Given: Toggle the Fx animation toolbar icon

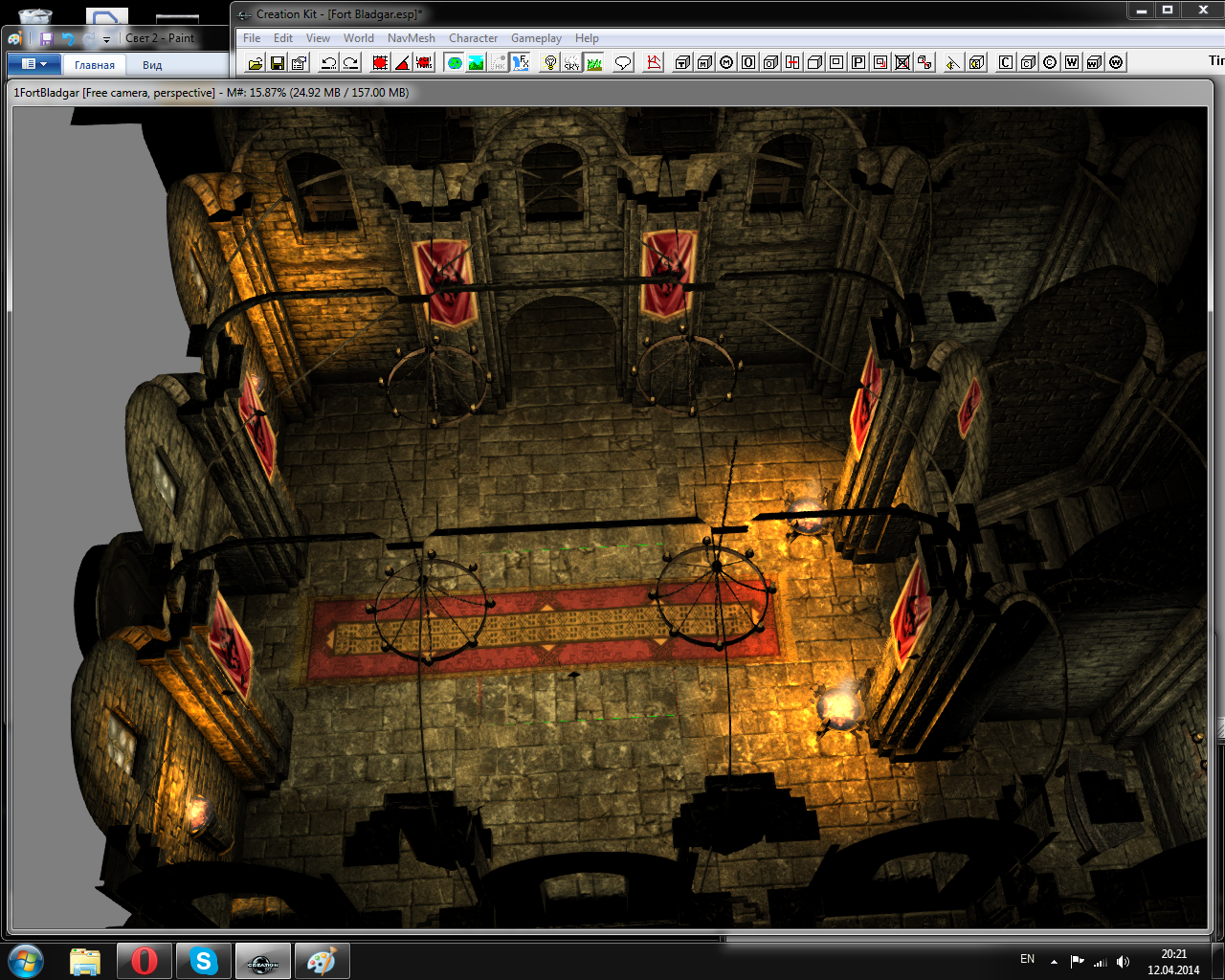Looking at the screenshot, I should click(521, 62).
